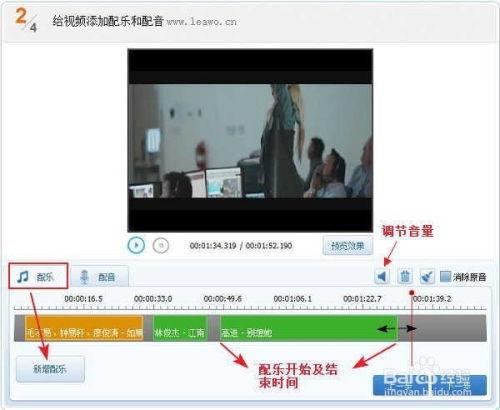Screen dimensions: 500x410
Task: Click the stop button beside play
Action: 161,245
